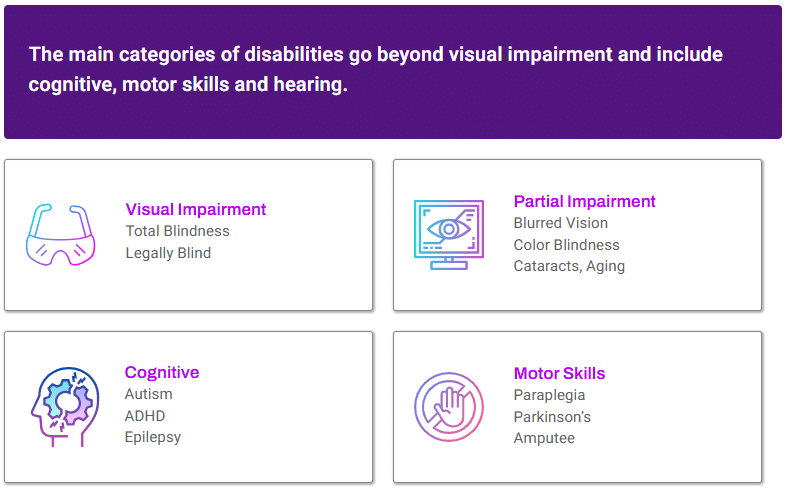Click the purple banner headline text
Image resolution: width=787 pixels, height=498 pixels.
[375, 69]
